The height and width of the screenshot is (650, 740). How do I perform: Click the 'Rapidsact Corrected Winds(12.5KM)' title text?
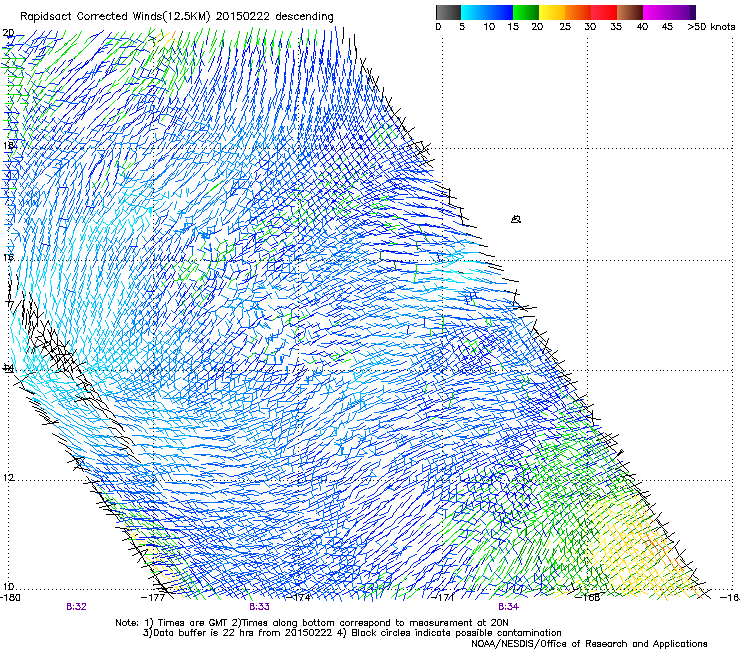click(115, 17)
